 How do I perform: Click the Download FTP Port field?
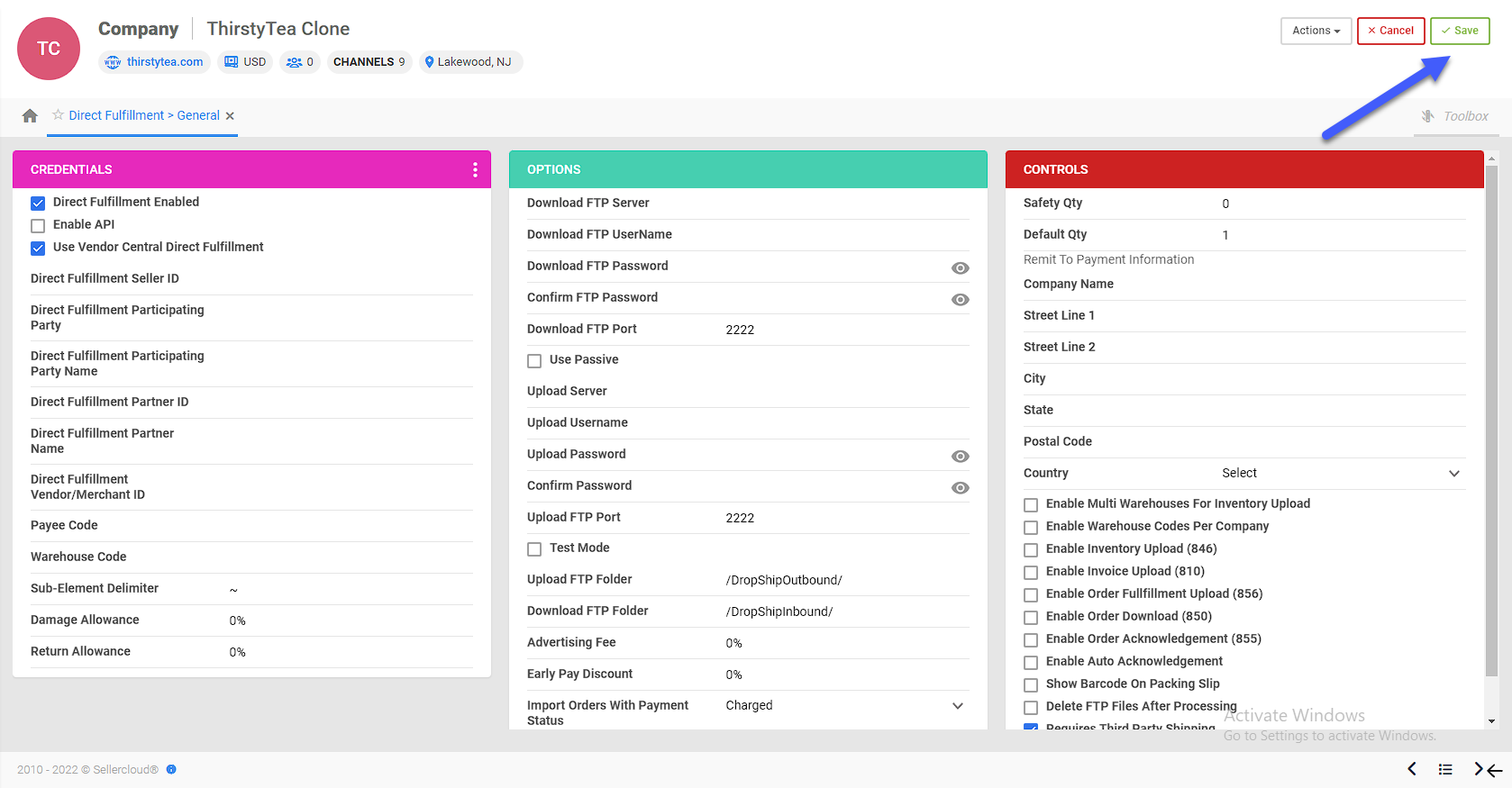(x=846, y=330)
